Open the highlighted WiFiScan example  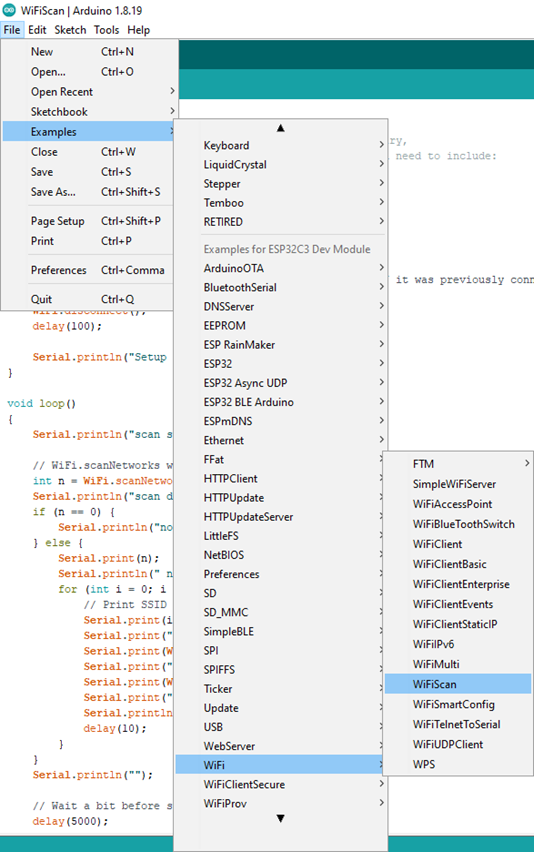[458, 684]
